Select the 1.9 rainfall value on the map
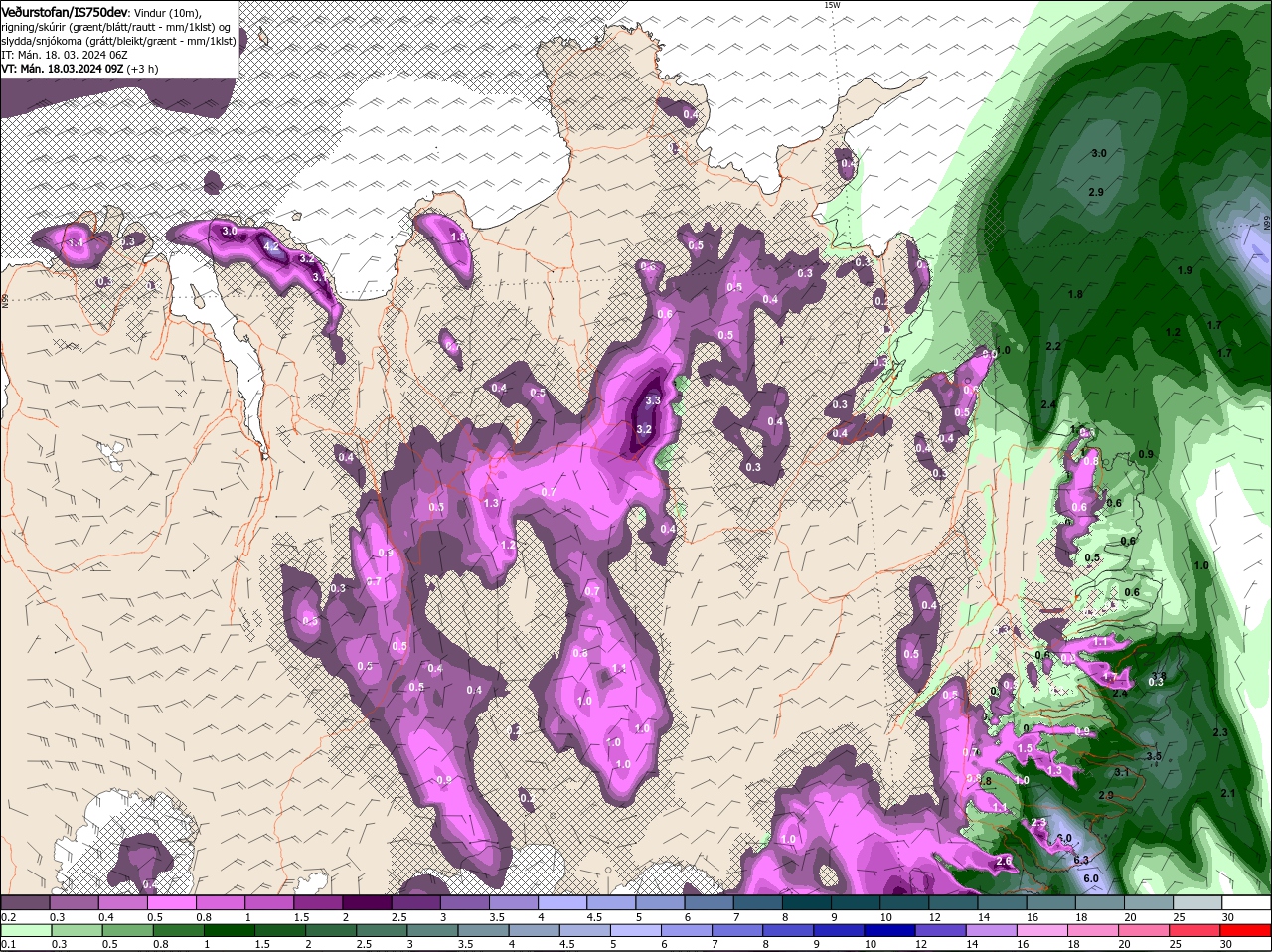Screen dimensions: 1272x952 (x=1185, y=270)
